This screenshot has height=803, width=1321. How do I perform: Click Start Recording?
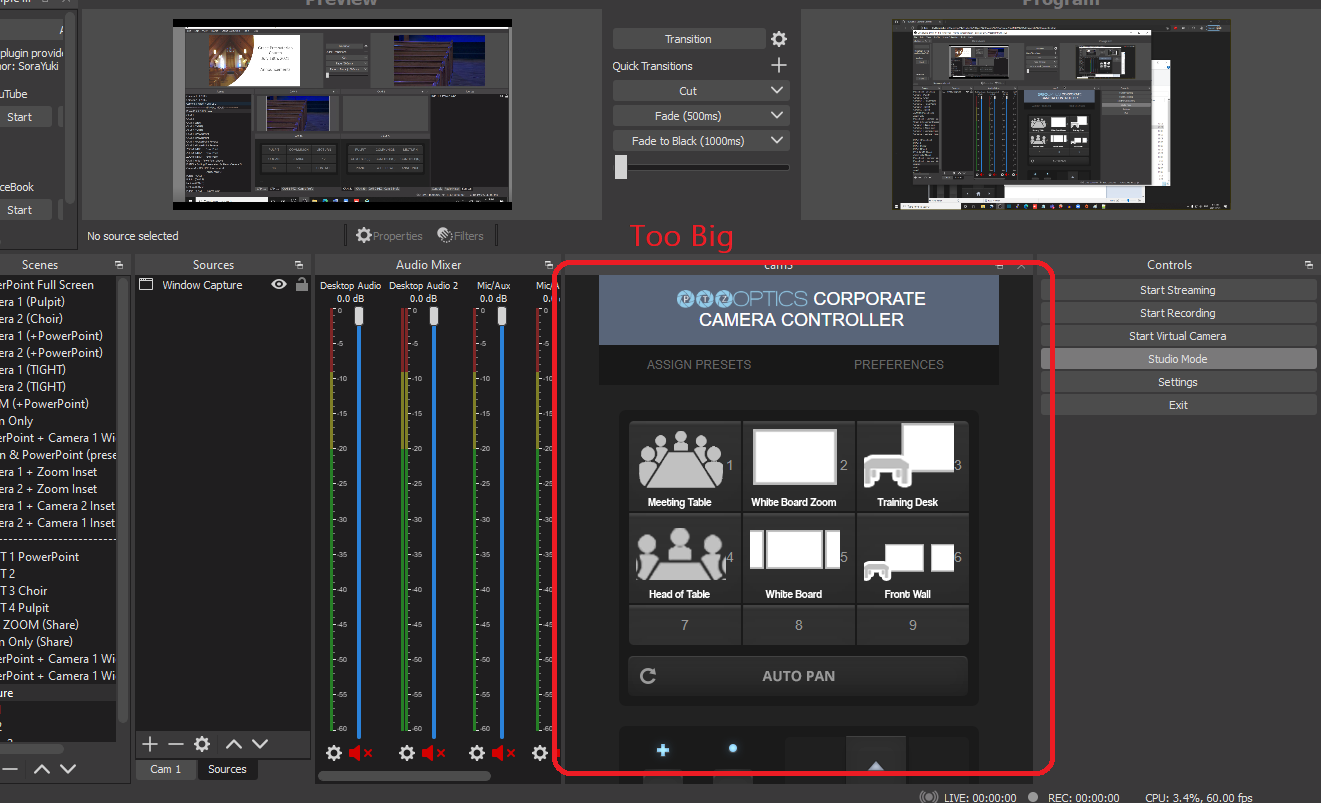[x=1178, y=313]
